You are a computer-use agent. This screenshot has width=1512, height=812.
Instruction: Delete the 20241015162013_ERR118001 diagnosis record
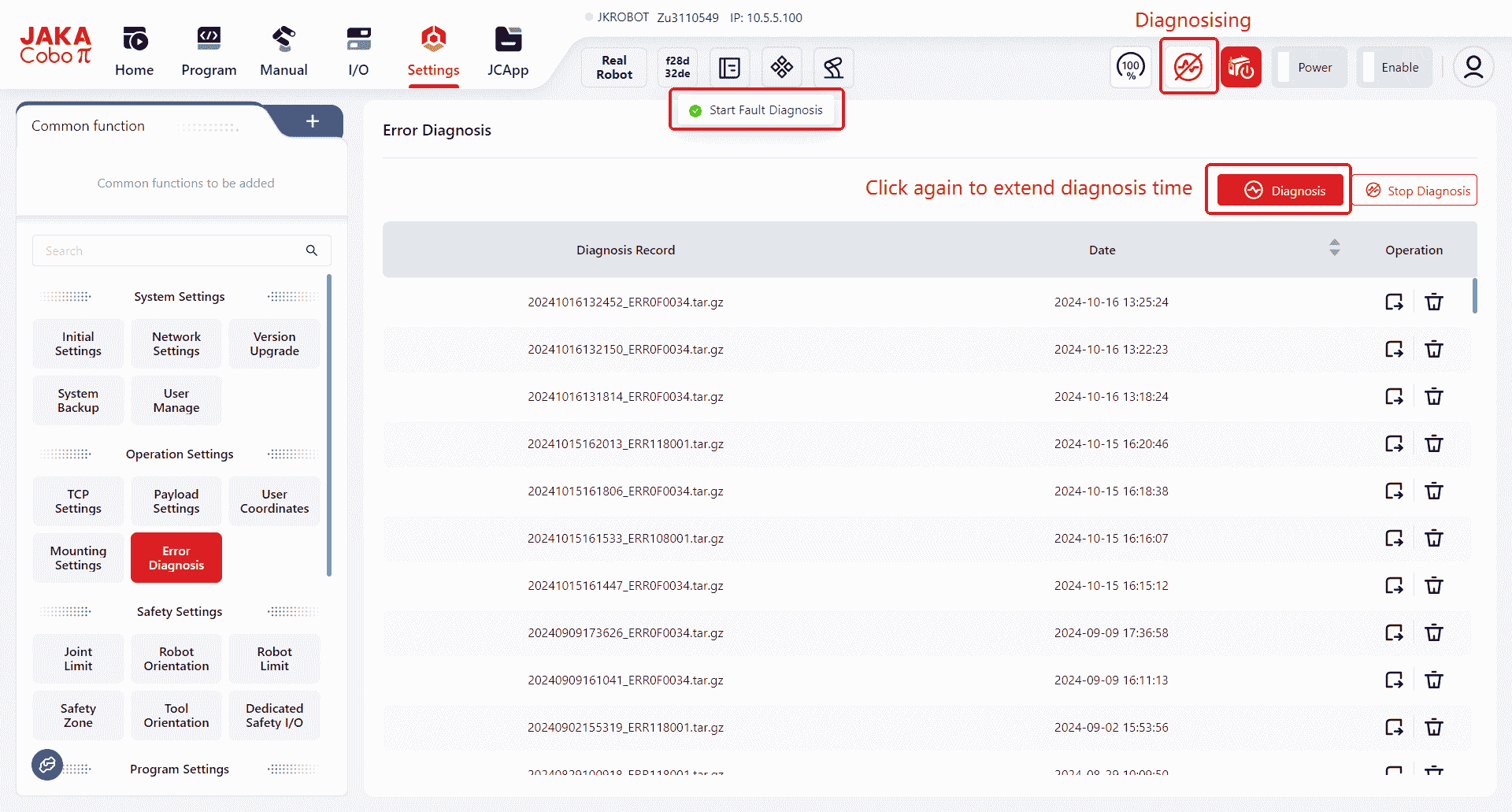tap(1434, 444)
